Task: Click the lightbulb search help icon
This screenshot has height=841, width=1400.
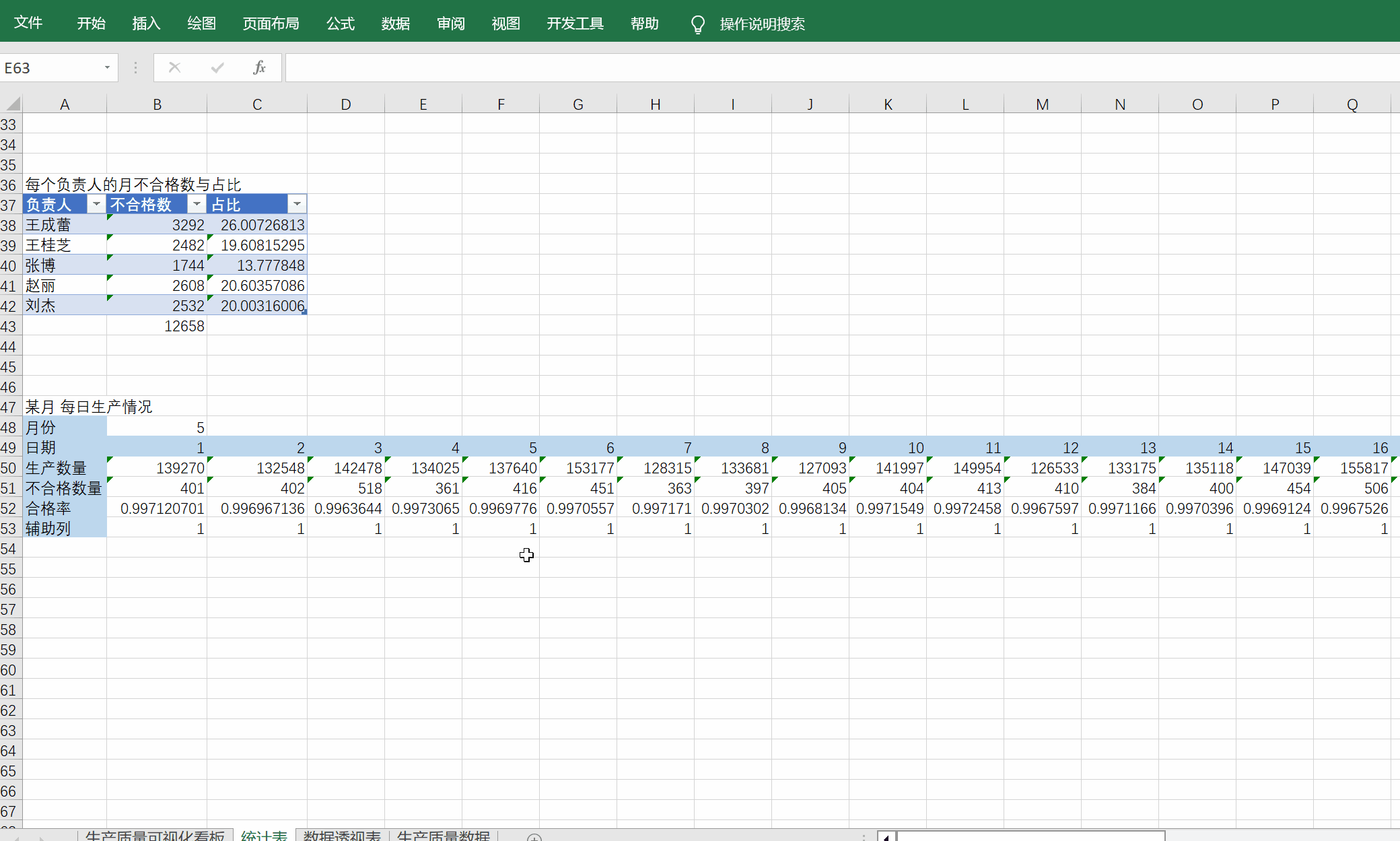Action: (697, 24)
